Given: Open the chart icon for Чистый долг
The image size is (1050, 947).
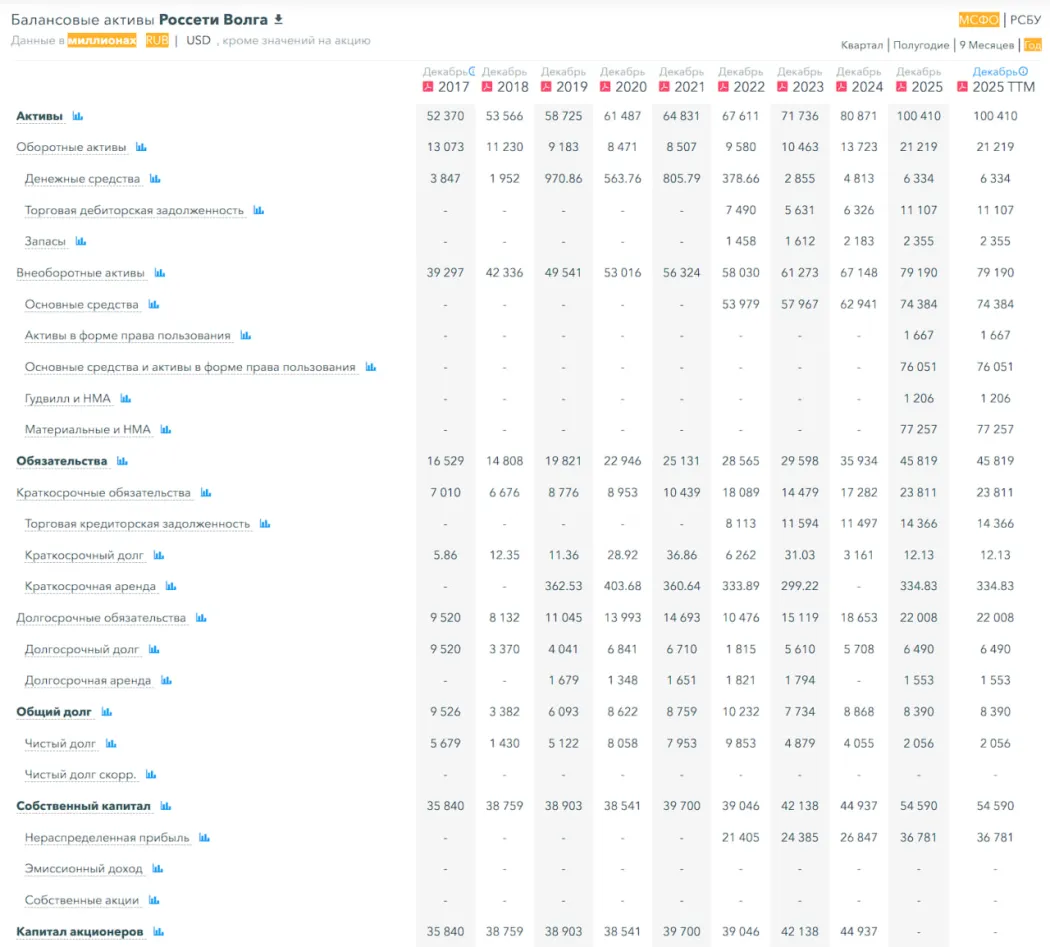Looking at the screenshot, I should pyautogui.click(x=111, y=744).
